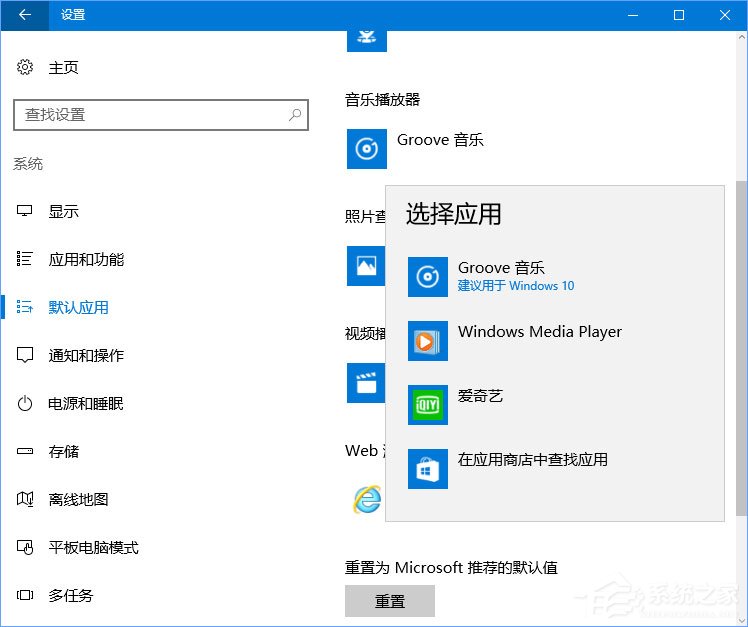Choose the Windows Media Player icon
The image size is (748, 627).
coord(427,341)
